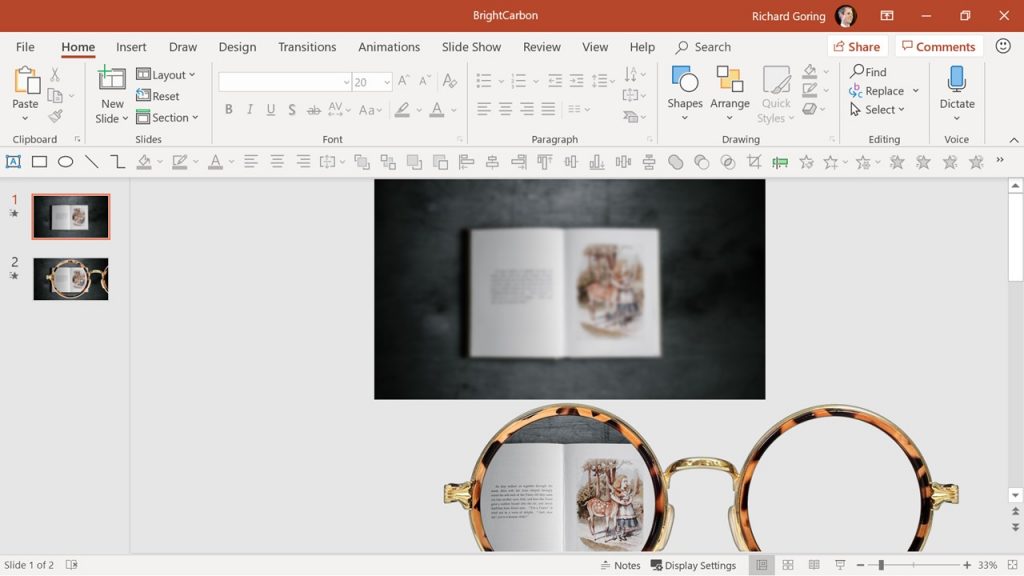Open the Layout dropdown
This screenshot has height=576, width=1024.
pos(166,74)
